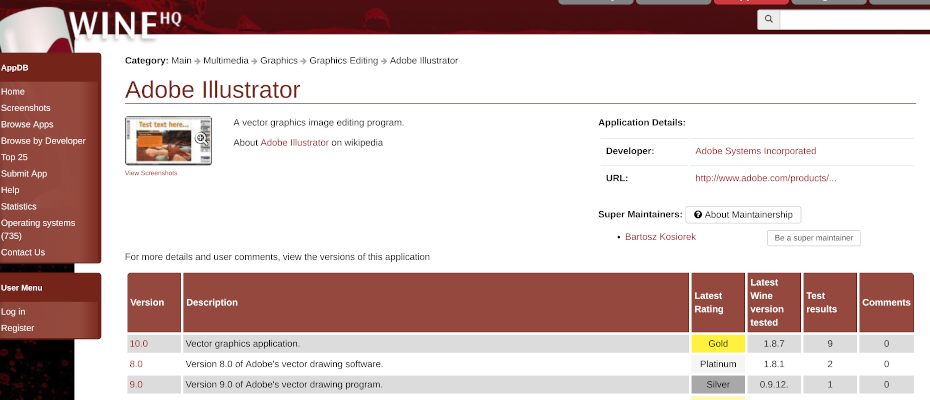Click the Latest Rating column header
Screen dimensions: 930x400
718,303
